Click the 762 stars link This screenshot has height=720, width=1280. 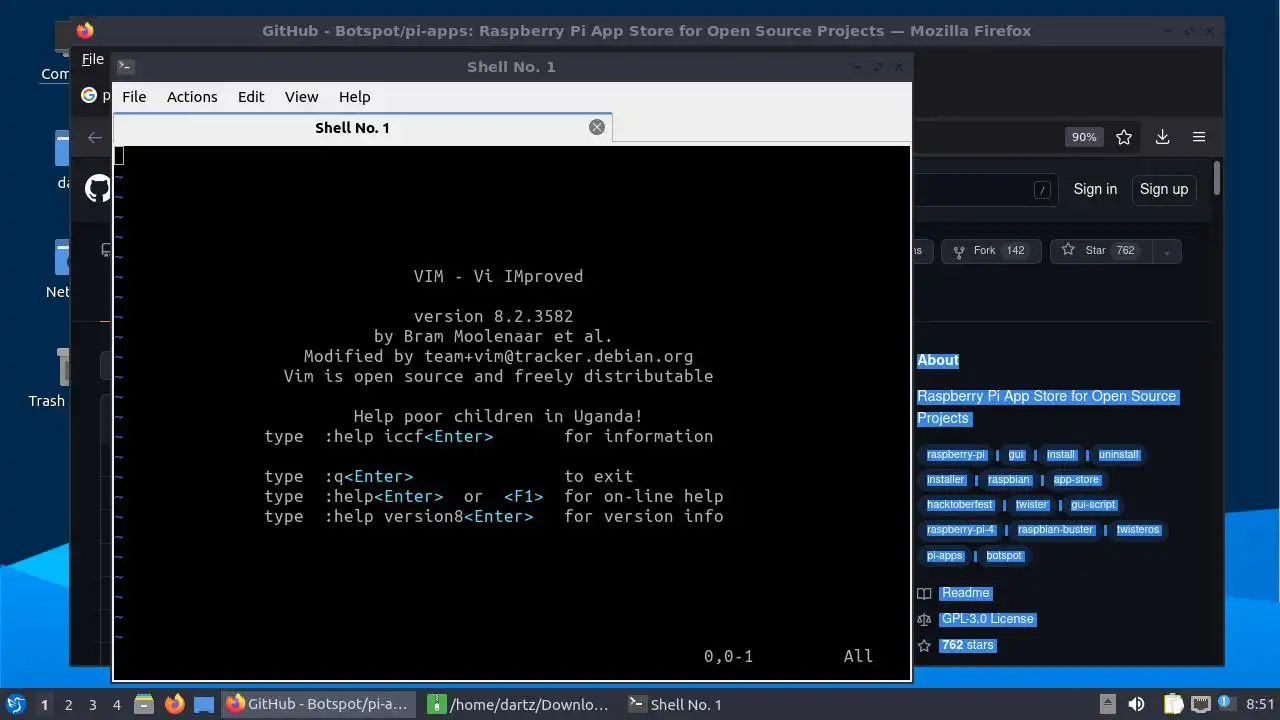[x=968, y=645]
